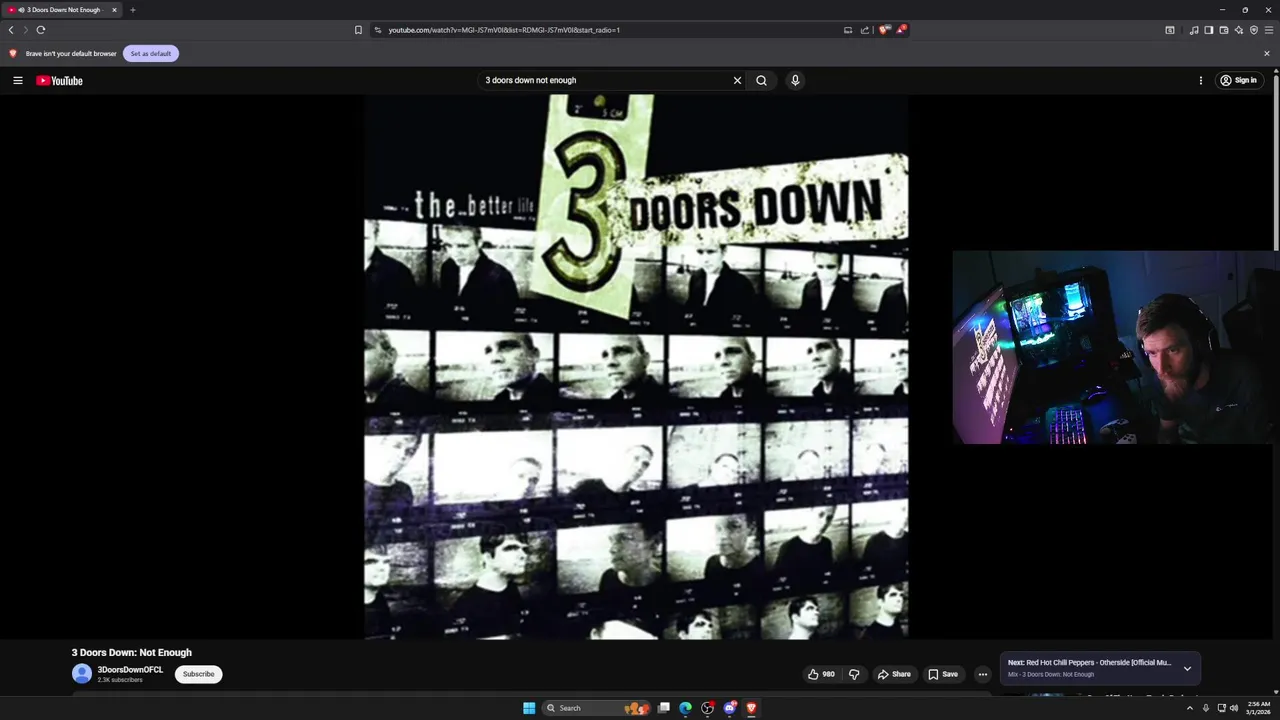Open the YouTube guide hamburger menu
Viewport: 1280px width, 720px height.
click(x=18, y=80)
